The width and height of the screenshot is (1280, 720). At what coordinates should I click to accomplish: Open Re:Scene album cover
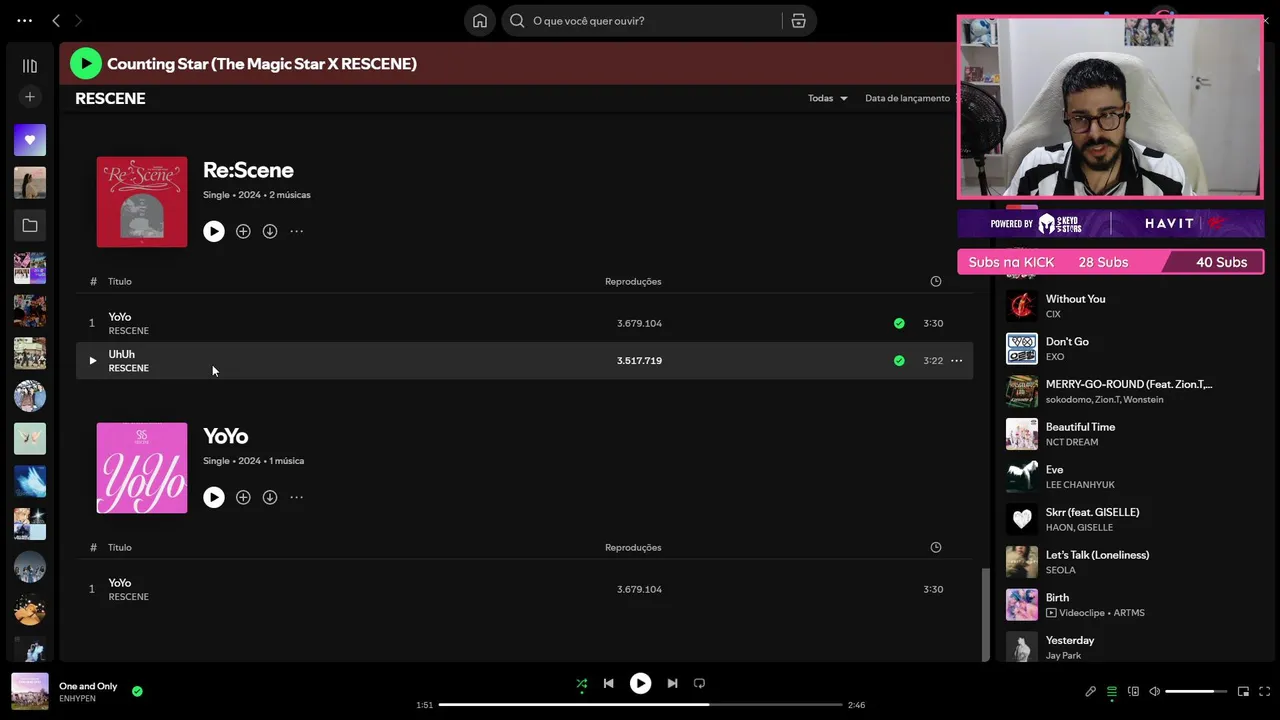point(142,202)
